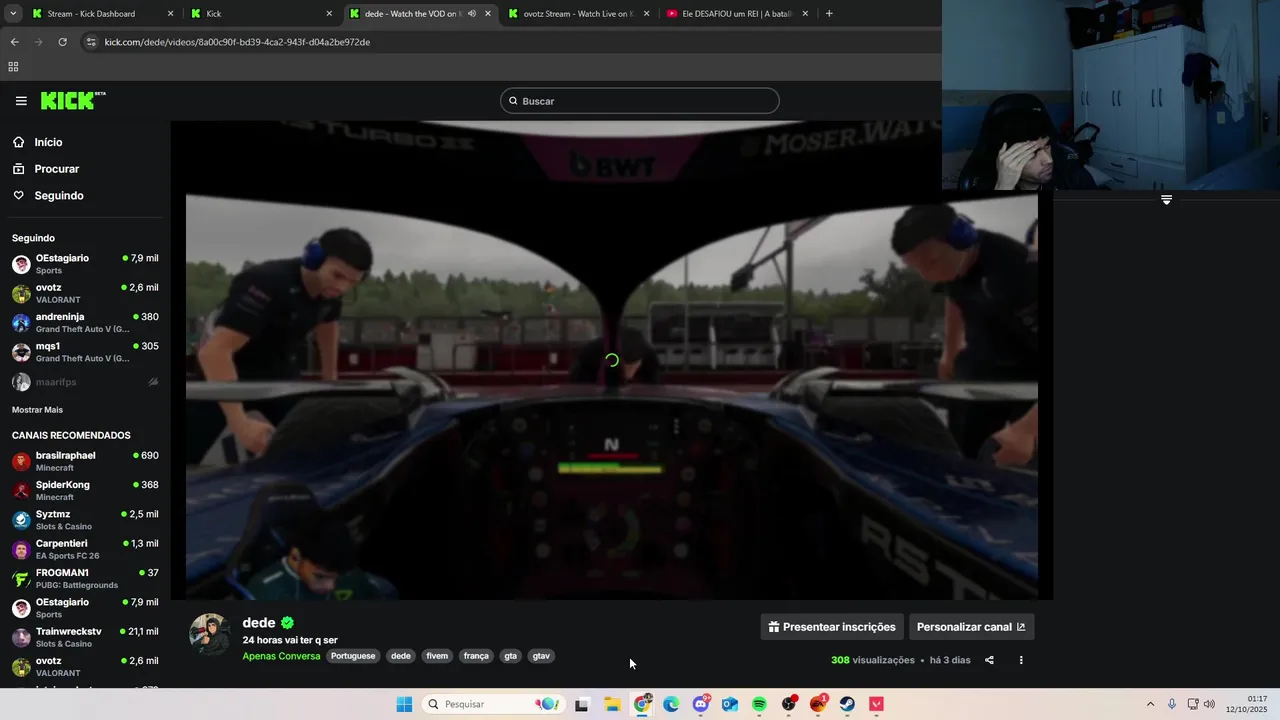Mute audio on dede VOD tab
The width and height of the screenshot is (1280, 720).
(472, 14)
